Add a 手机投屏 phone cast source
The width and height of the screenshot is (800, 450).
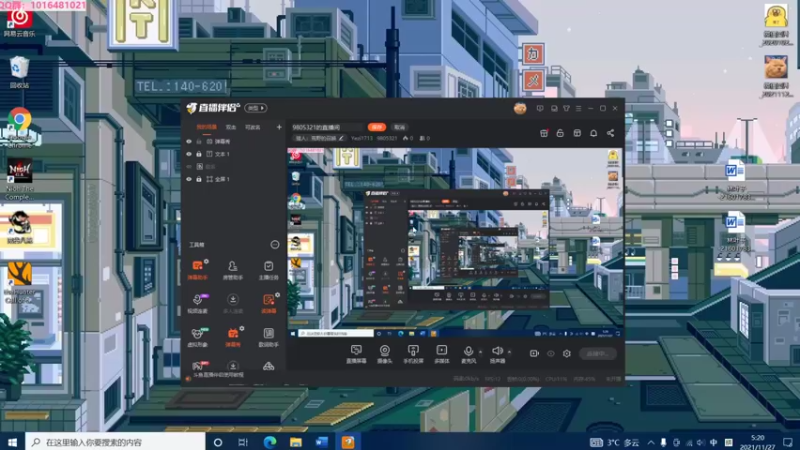pyautogui.click(x=413, y=354)
